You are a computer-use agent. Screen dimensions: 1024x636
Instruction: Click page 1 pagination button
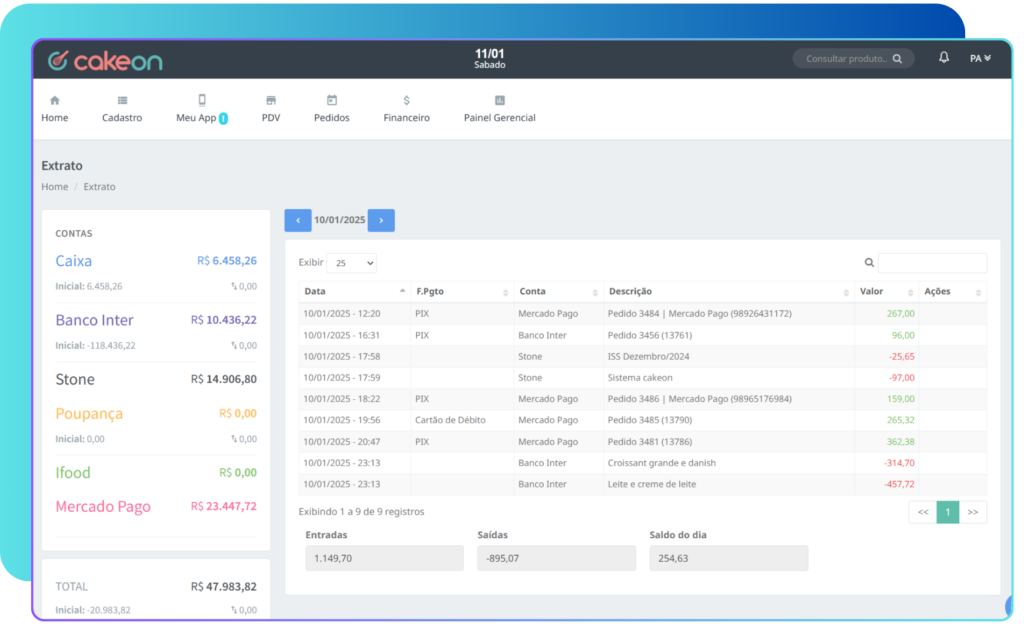[948, 513]
